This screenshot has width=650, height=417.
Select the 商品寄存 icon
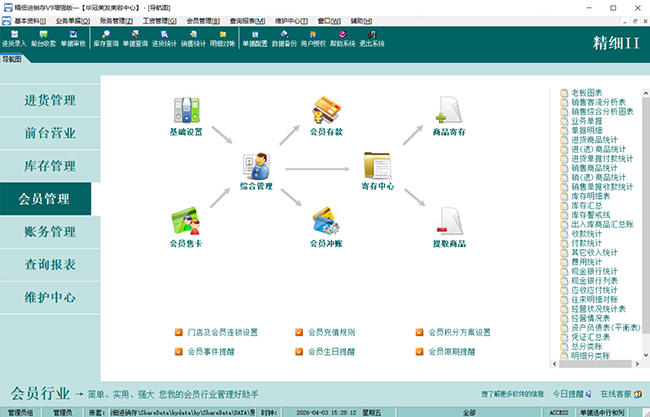pyautogui.click(x=447, y=112)
